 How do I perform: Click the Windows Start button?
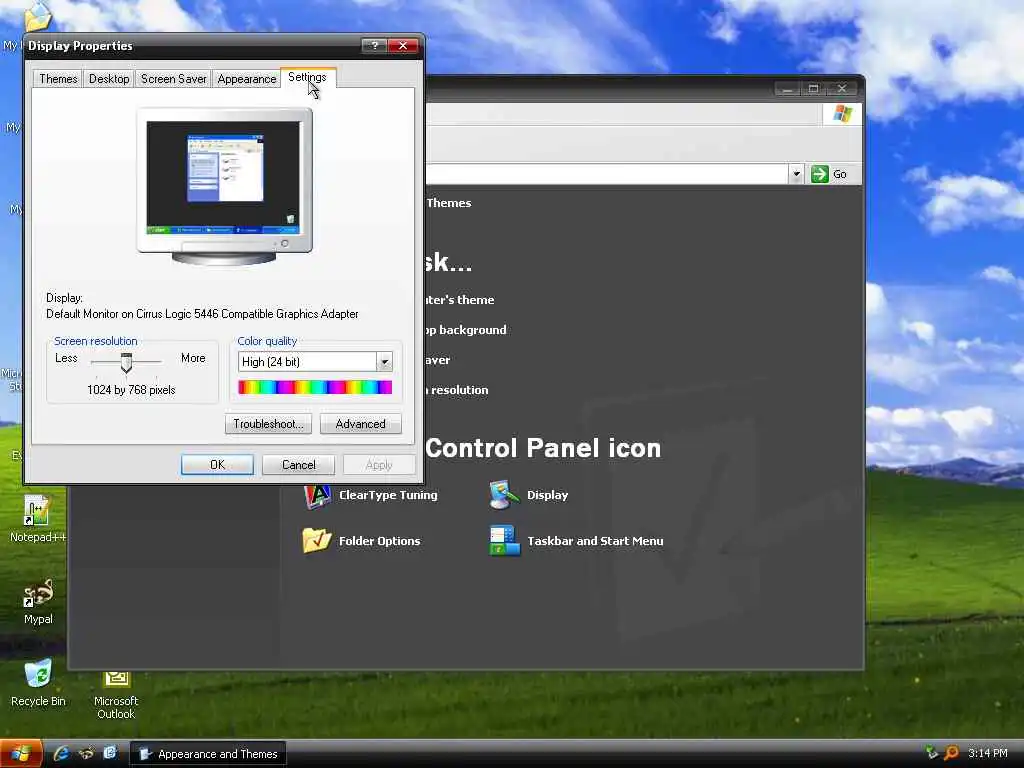(x=21, y=754)
